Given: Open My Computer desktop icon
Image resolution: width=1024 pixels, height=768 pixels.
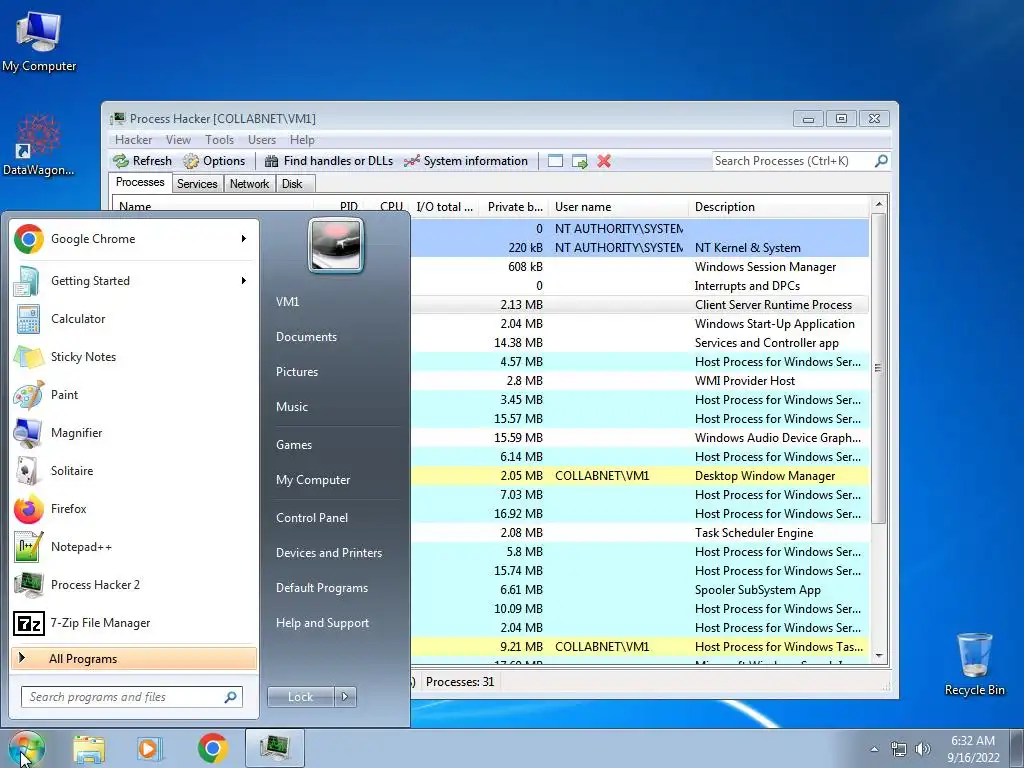Looking at the screenshot, I should 39,42.
